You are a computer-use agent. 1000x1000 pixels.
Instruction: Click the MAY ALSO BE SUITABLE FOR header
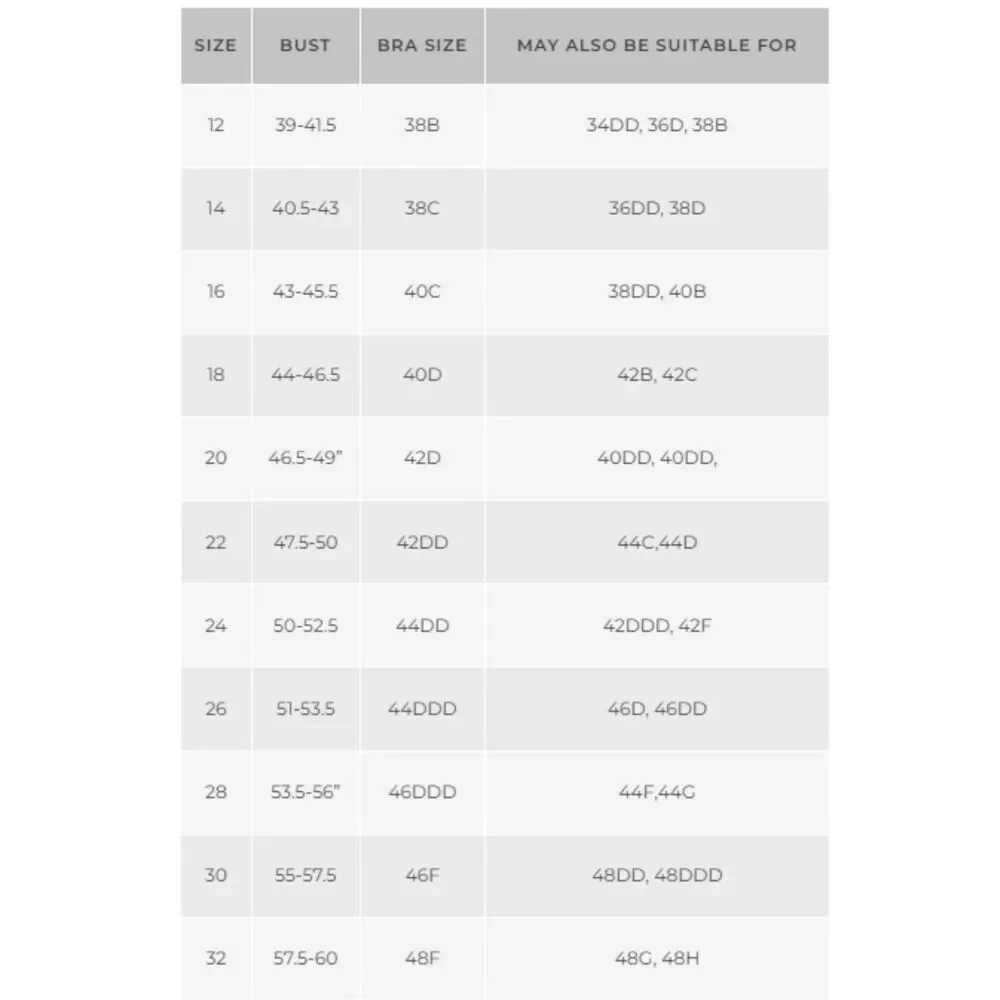[x=657, y=45]
